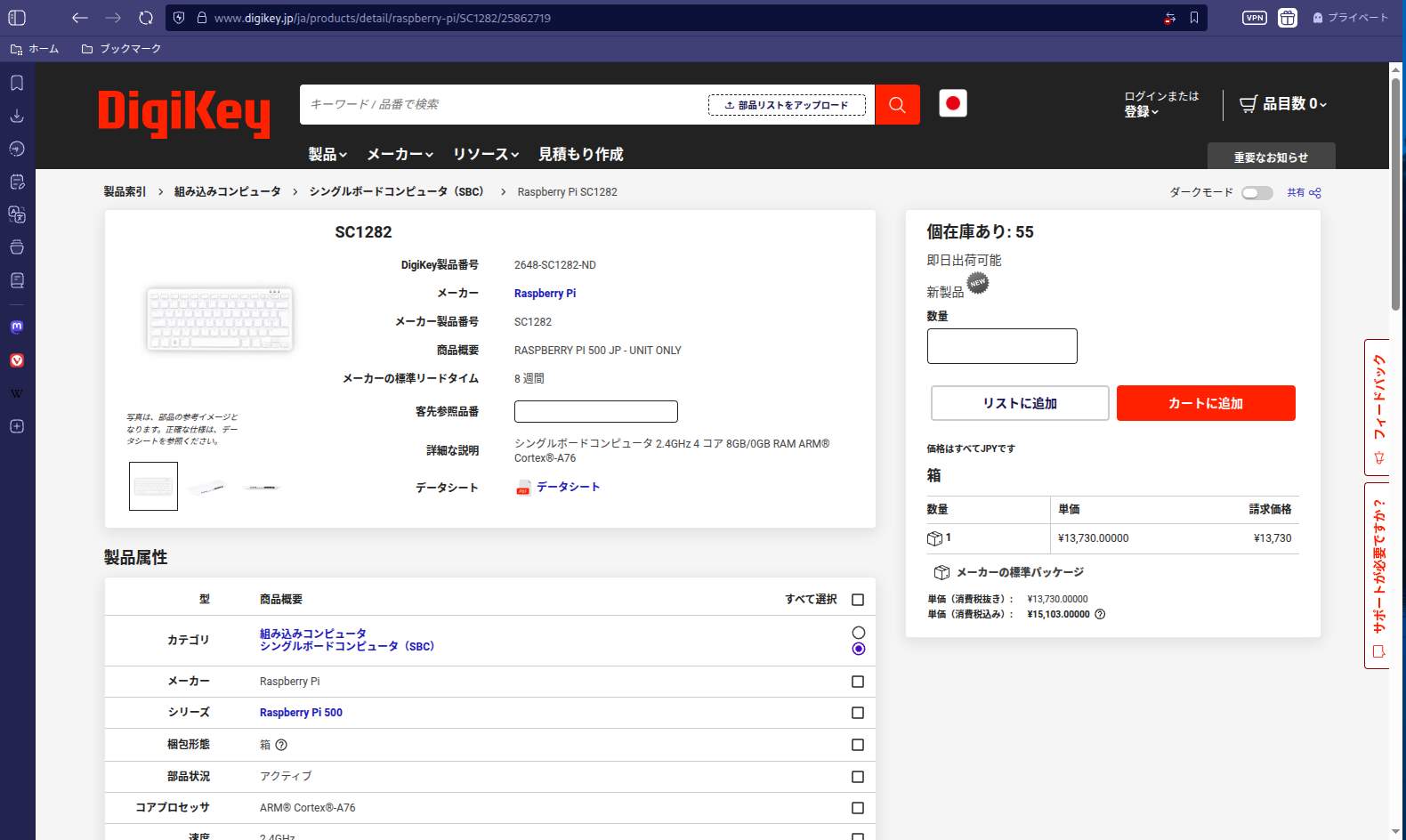Click the 客先参照品番 input field

(596, 411)
